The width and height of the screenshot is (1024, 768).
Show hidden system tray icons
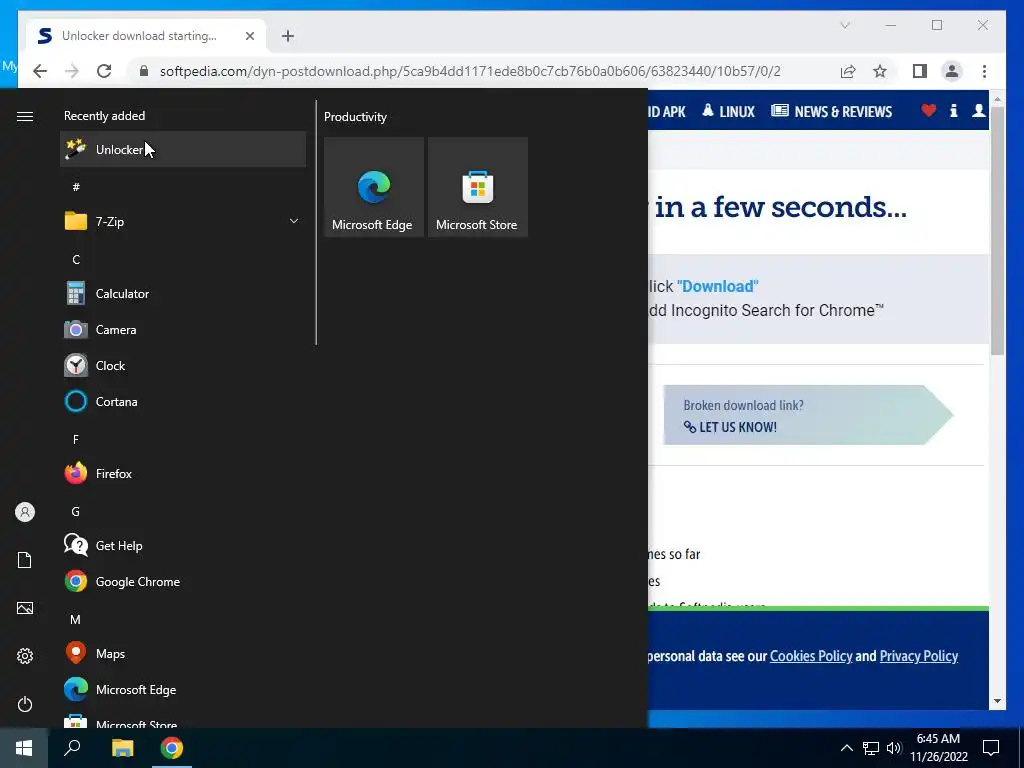click(846, 748)
